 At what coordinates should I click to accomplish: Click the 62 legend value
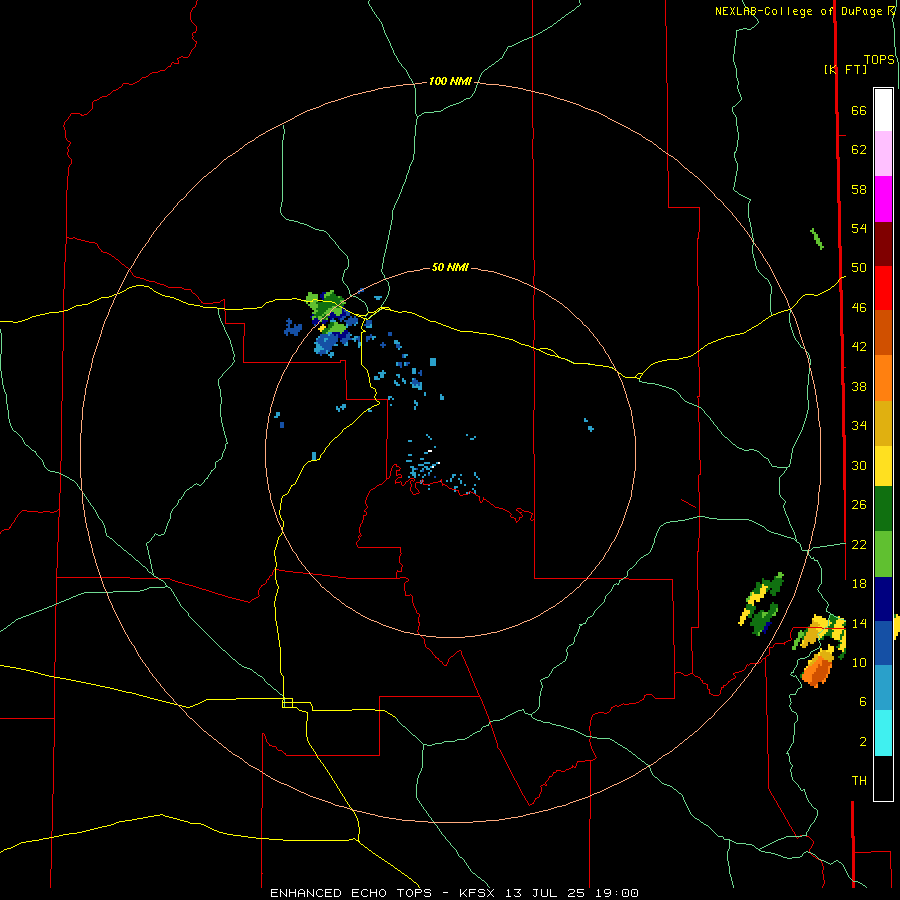[859, 150]
